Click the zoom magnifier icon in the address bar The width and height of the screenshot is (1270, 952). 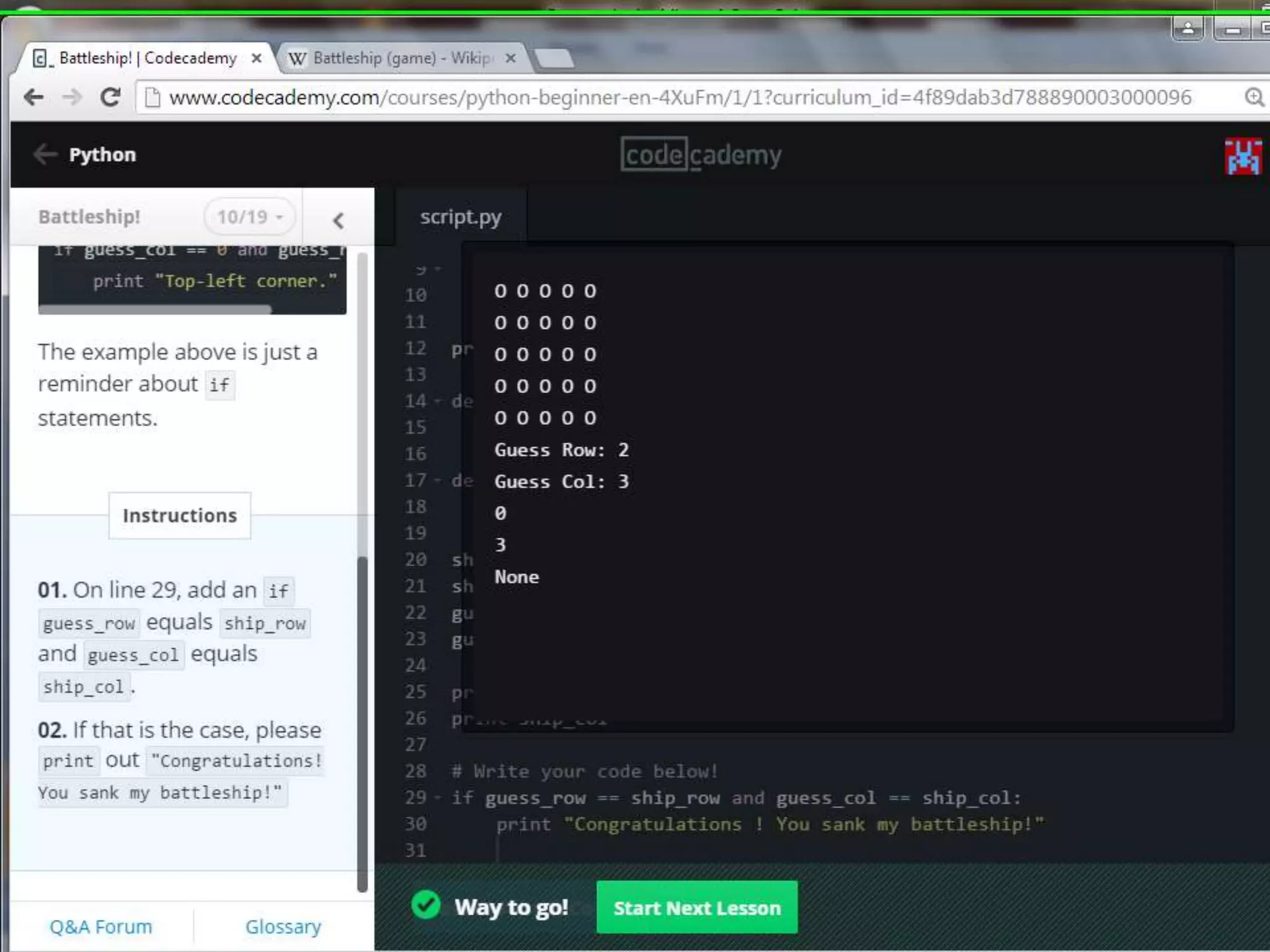tap(1254, 97)
